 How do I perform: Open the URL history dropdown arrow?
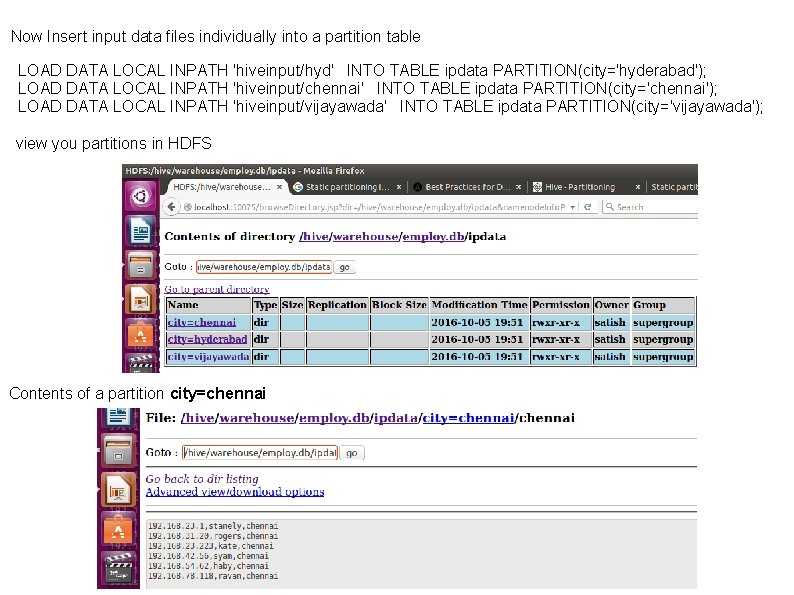point(573,207)
